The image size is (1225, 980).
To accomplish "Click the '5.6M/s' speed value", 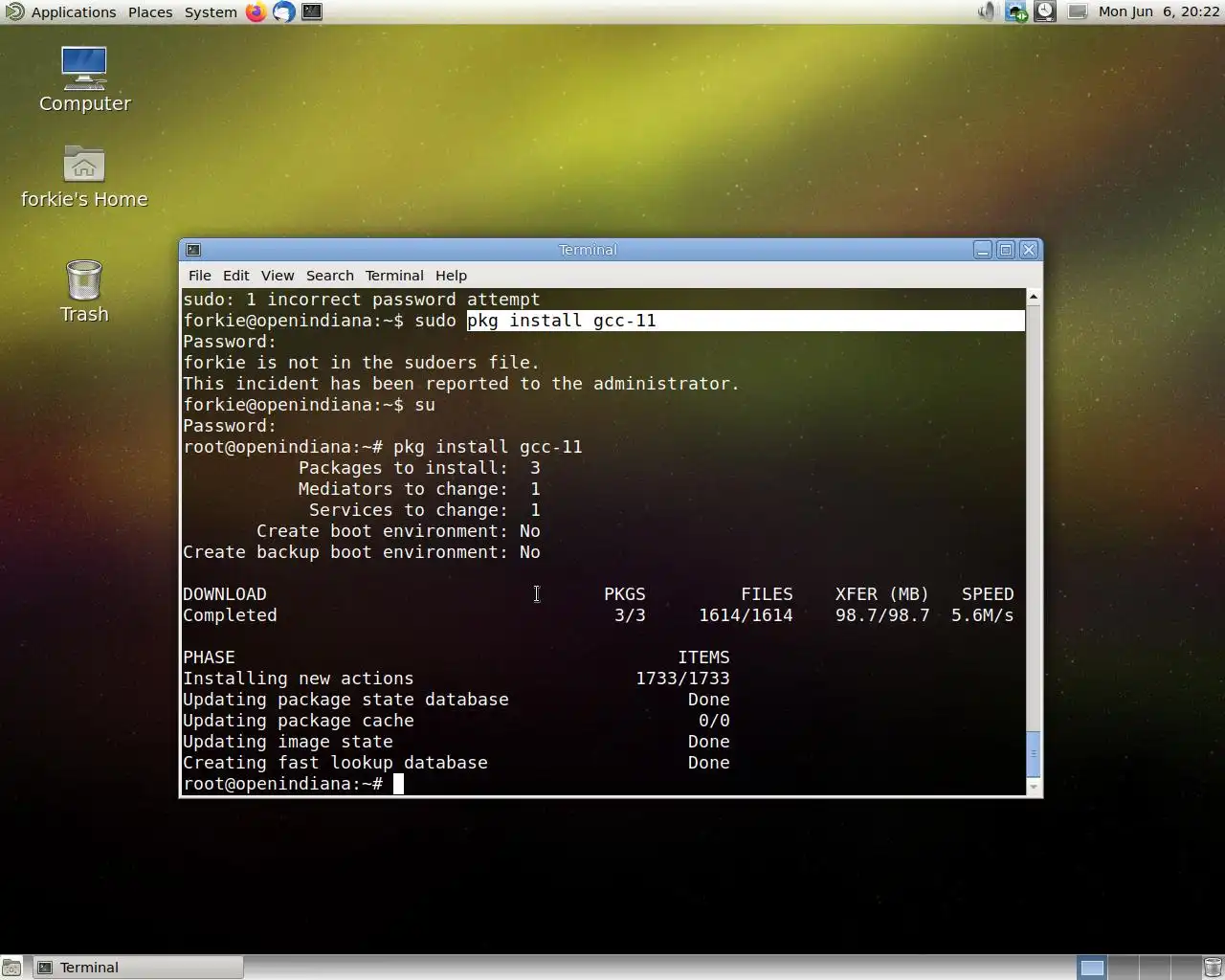I will (x=983, y=615).
